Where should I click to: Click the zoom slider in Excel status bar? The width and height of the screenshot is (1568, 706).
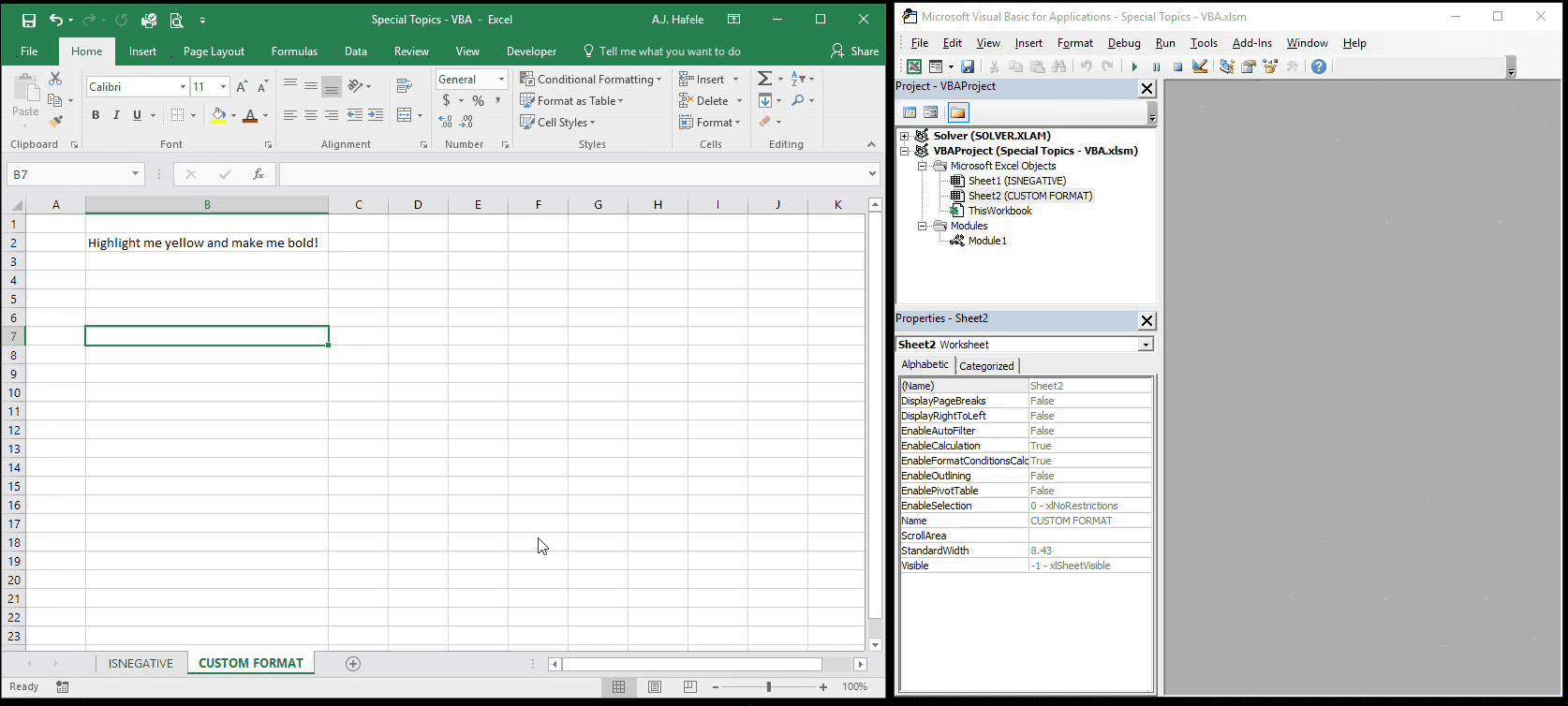[x=768, y=687]
